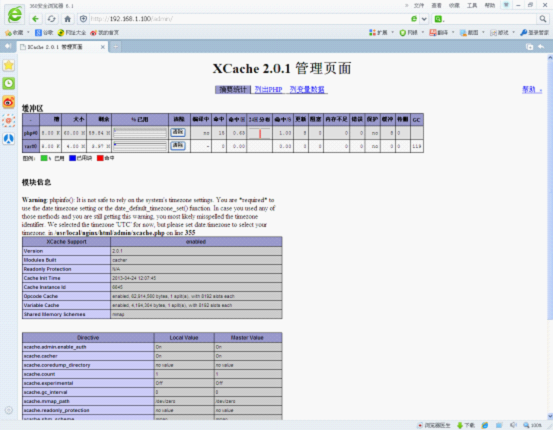The image size is (553, 430).
Task: Toggle the sidebar with the tab strip arrow icon
Action: click(x=8, y=46)
